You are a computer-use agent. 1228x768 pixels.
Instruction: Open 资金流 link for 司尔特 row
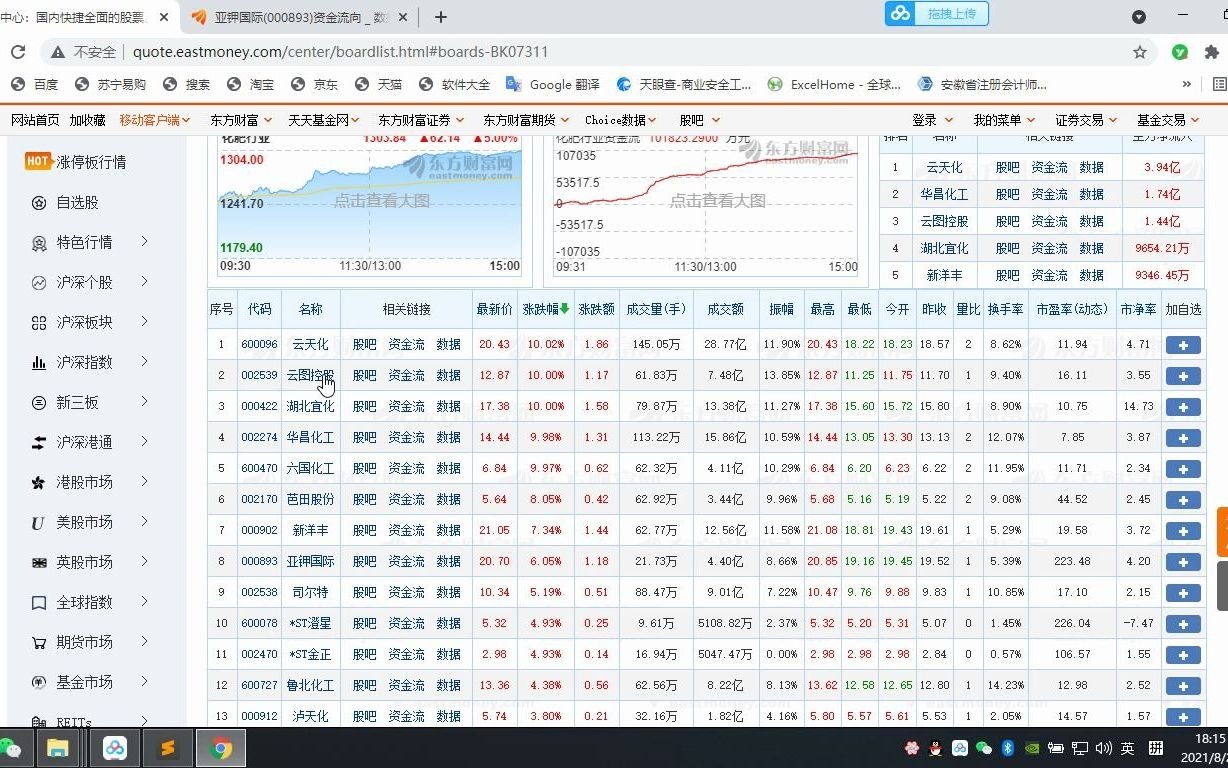click(x=406, y=593)
